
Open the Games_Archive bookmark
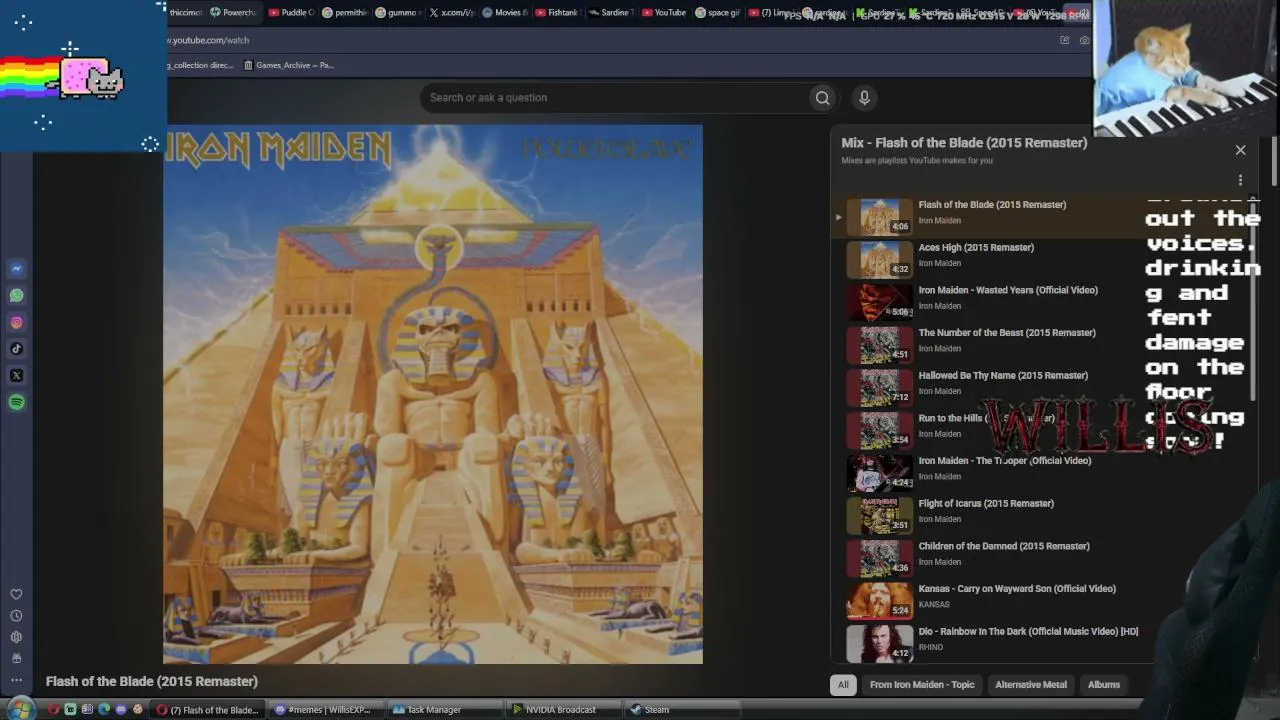pos(289,65)
